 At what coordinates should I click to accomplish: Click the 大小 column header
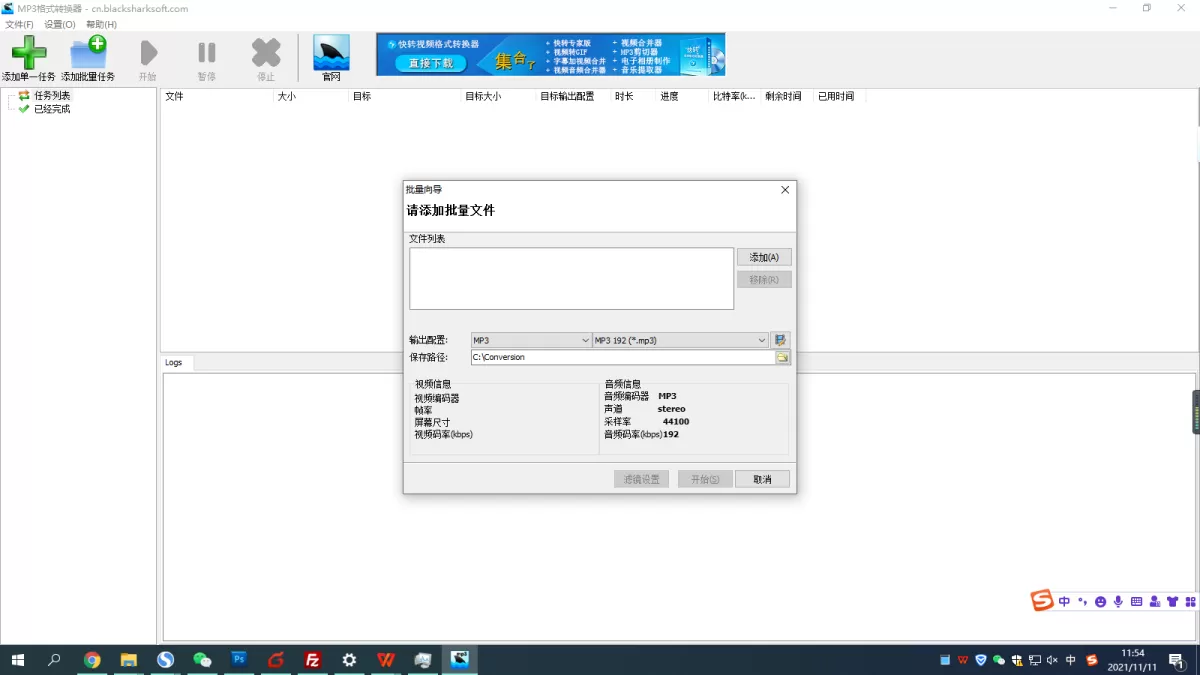point(311,97)
